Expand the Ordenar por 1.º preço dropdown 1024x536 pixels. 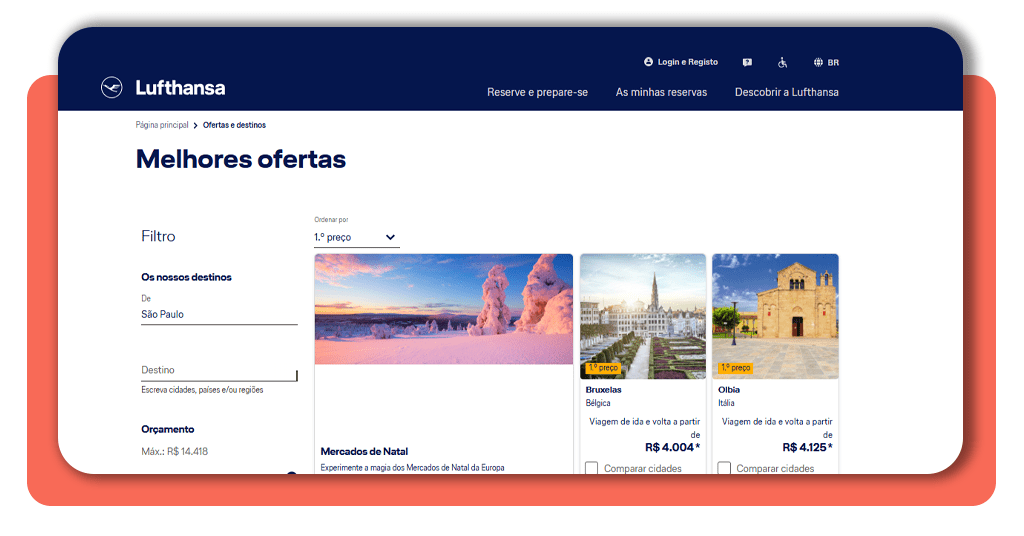point(357,237)
